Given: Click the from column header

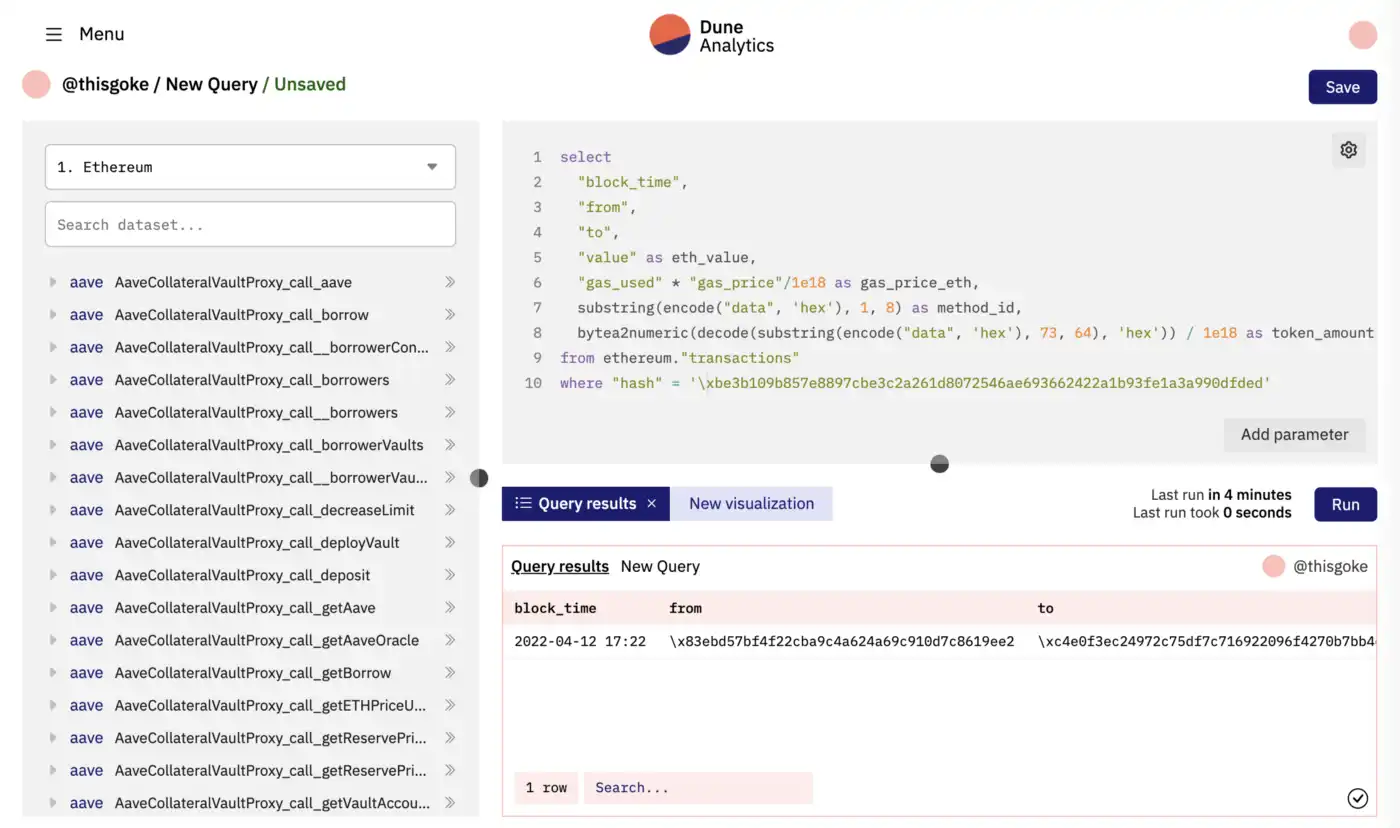Looking at the screenshot, I should coord(685,608).
